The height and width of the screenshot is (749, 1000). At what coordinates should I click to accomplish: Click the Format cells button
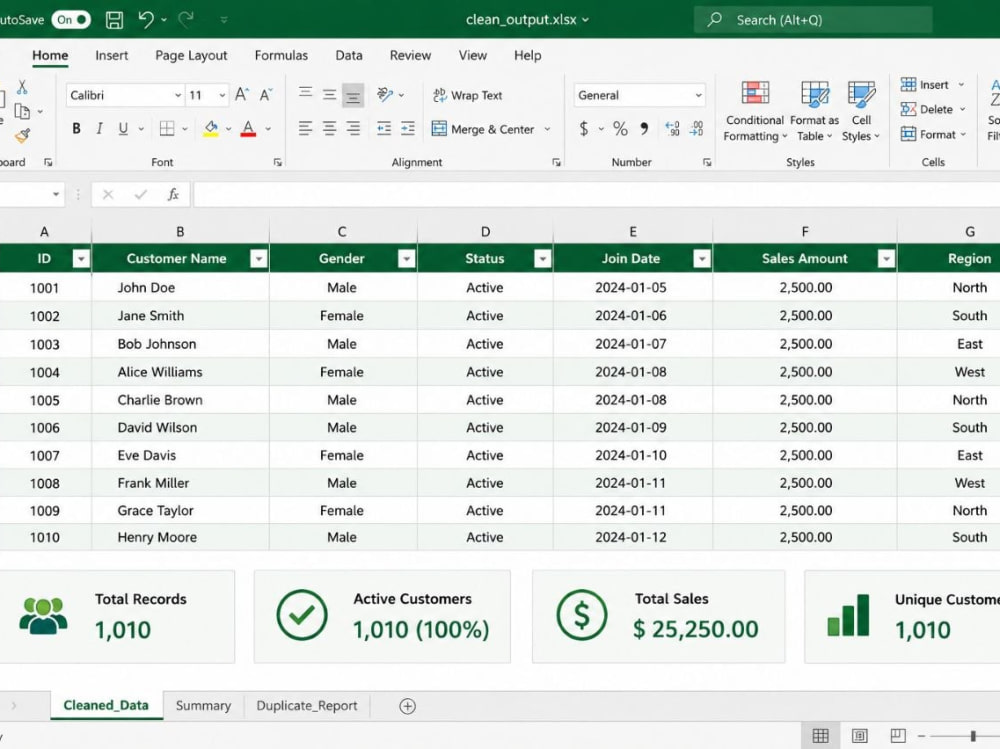coord(931,135)
